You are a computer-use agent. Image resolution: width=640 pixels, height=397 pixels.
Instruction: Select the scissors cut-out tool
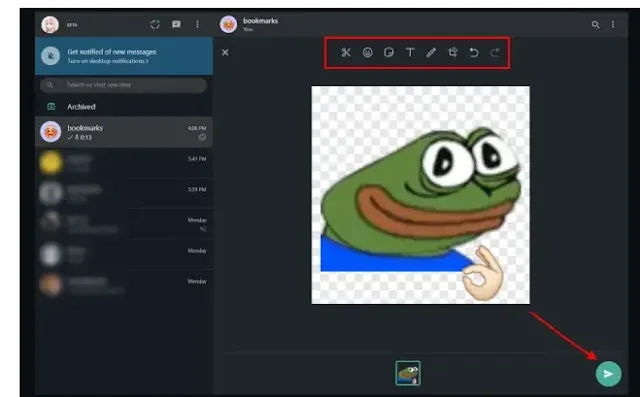(x=346, y=52)
